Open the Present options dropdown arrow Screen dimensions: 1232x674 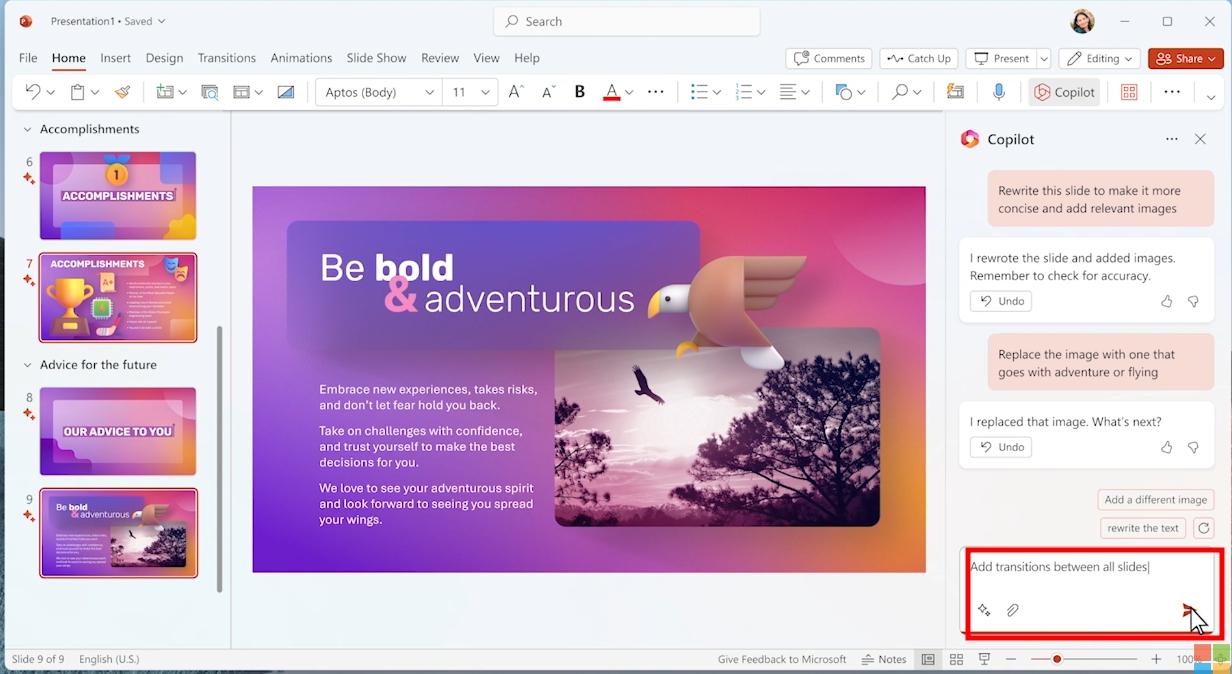(1044, 58)
